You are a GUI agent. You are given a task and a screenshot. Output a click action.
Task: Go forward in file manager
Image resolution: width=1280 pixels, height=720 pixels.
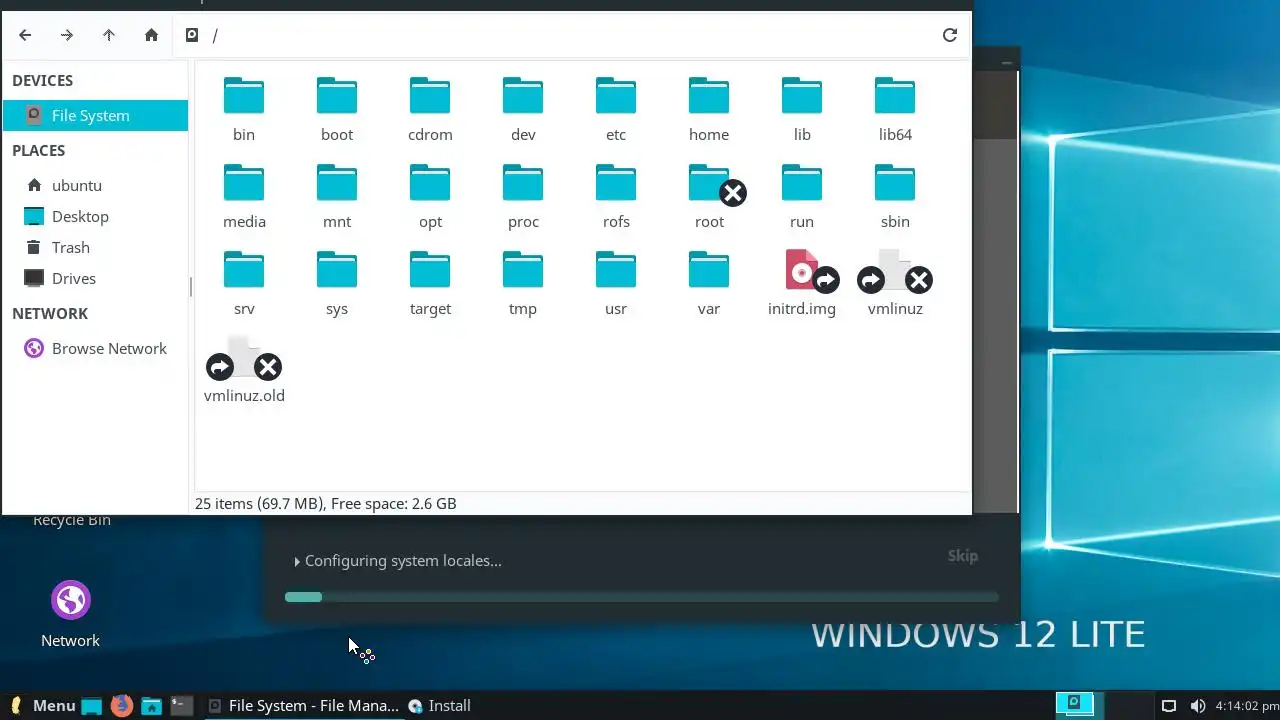tap(67, 35)
